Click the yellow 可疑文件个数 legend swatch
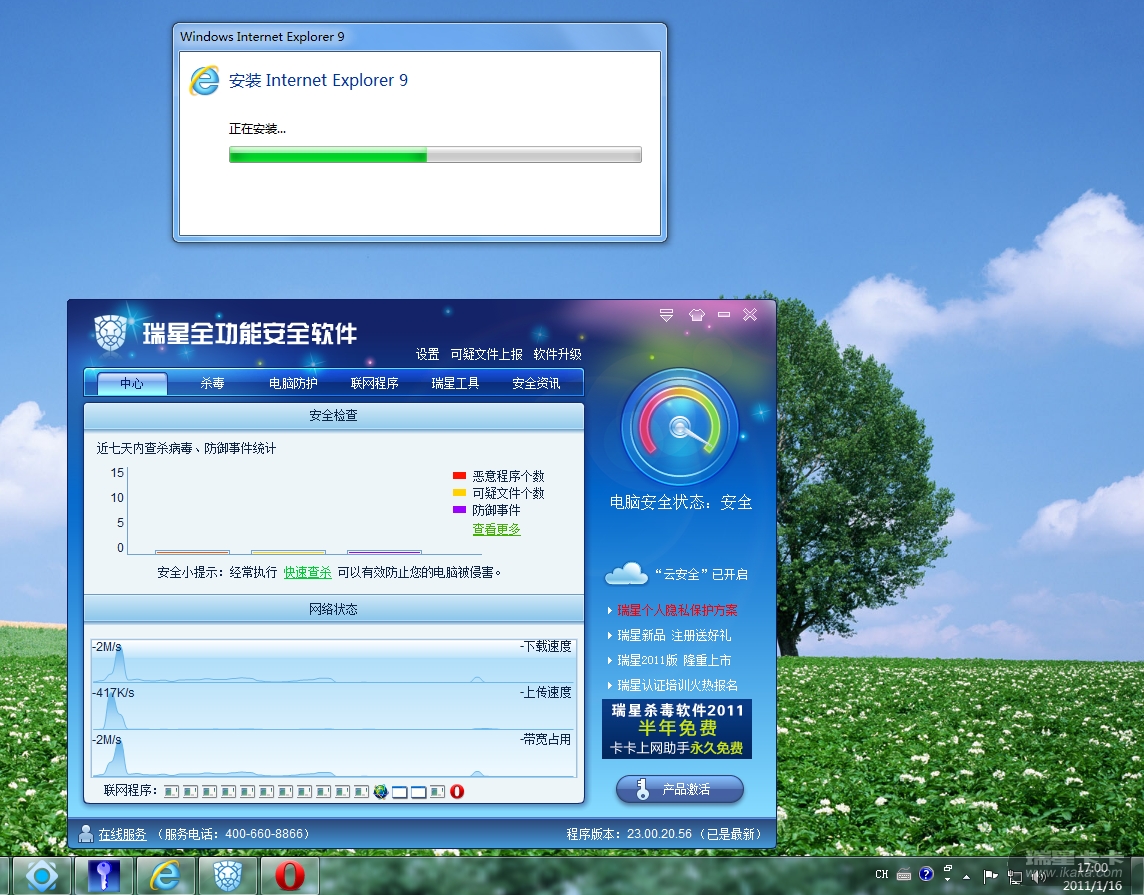The width and height of the screenshot is (1144, 895). click(x=460, y=493)
